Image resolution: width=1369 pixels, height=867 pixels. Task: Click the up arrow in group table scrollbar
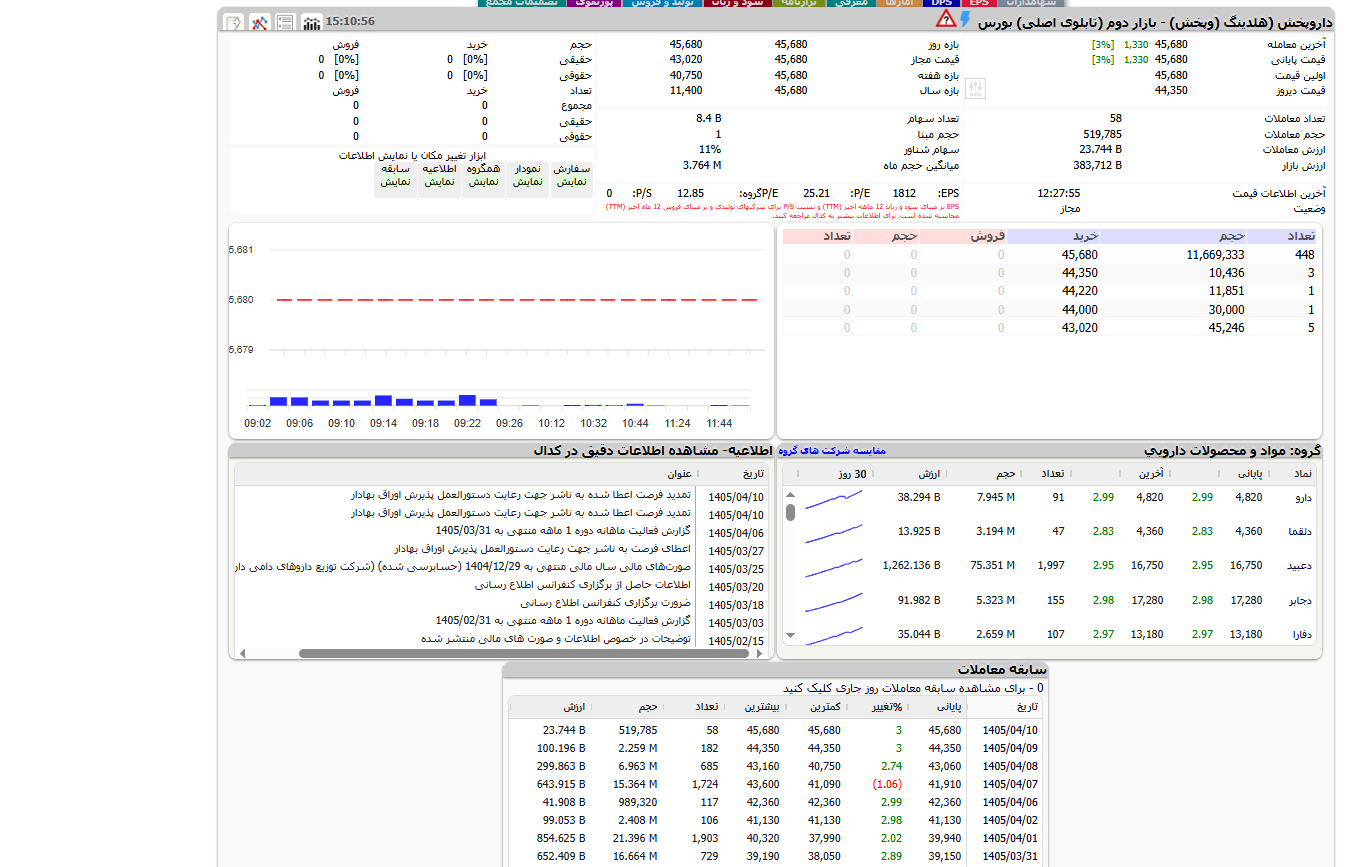coord(790,494)
